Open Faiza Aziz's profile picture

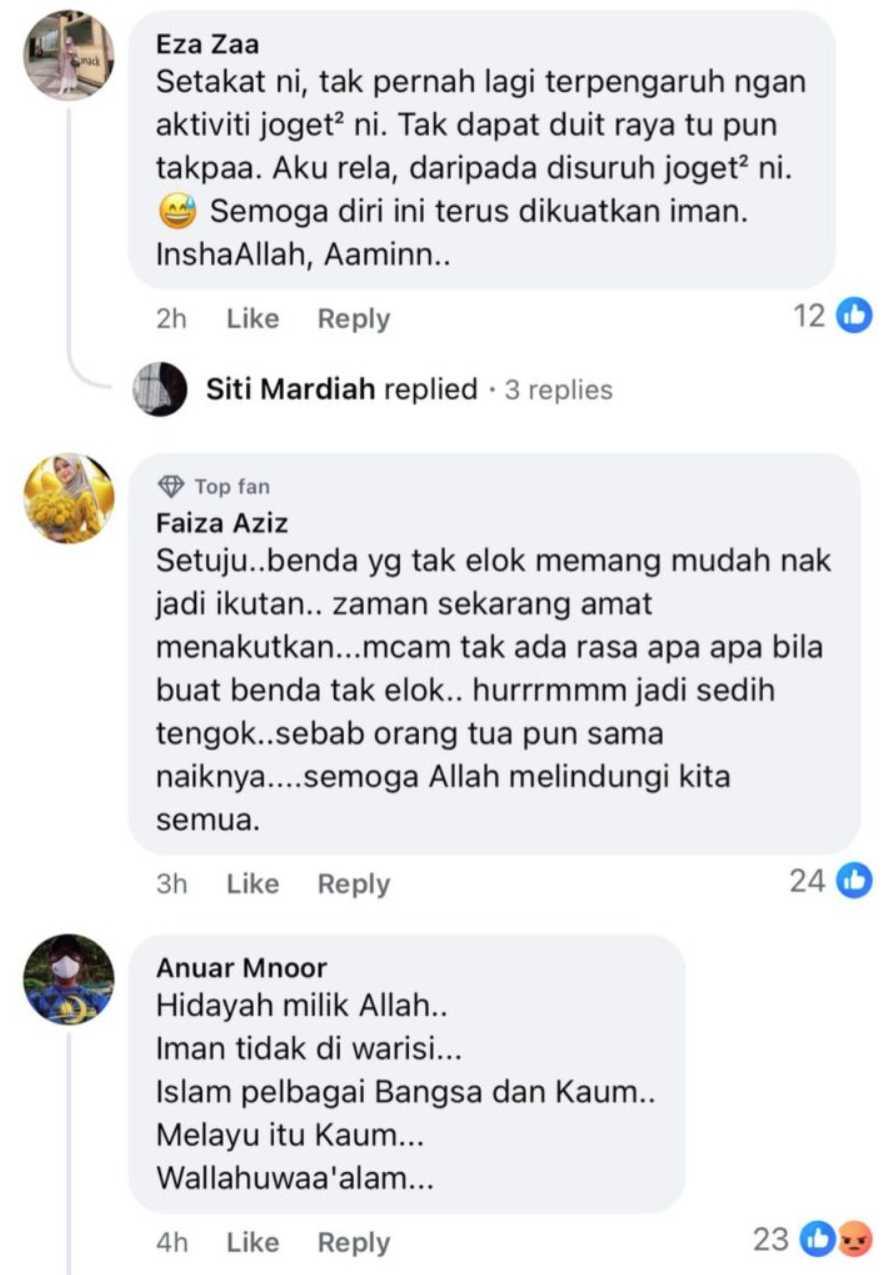(69, 498)
